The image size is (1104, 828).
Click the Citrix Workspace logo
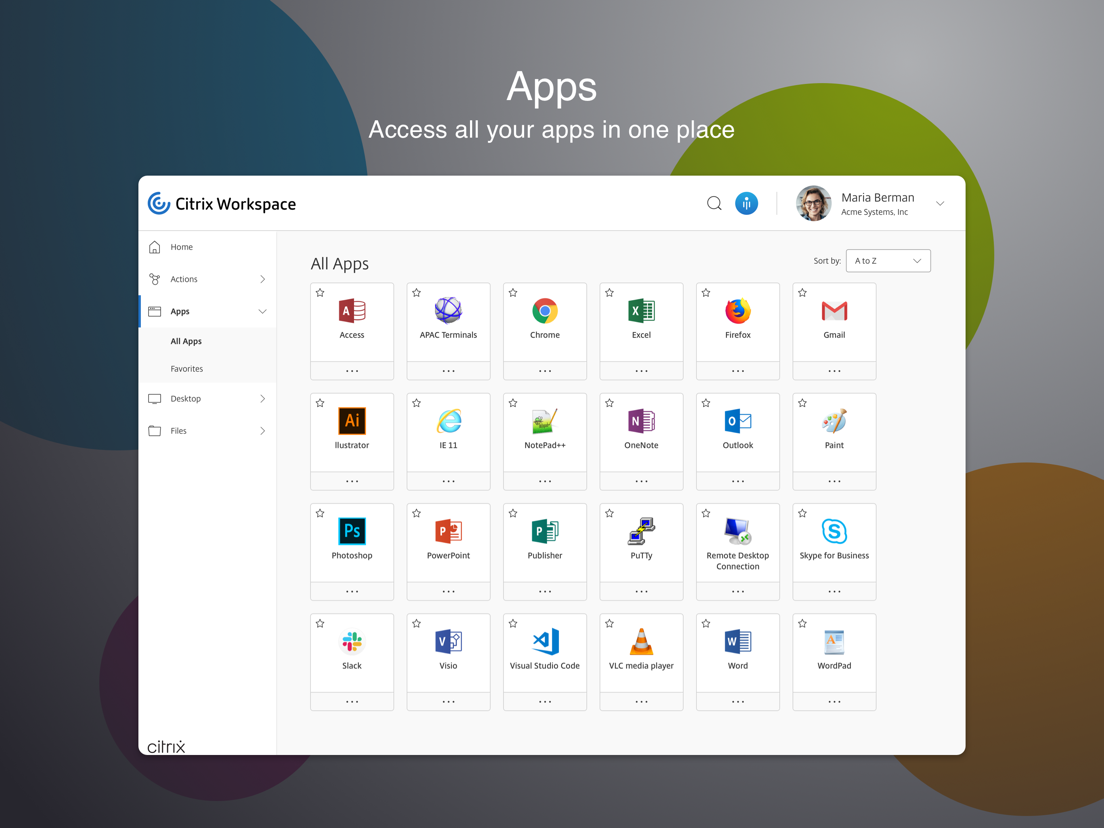click(222, 203)
